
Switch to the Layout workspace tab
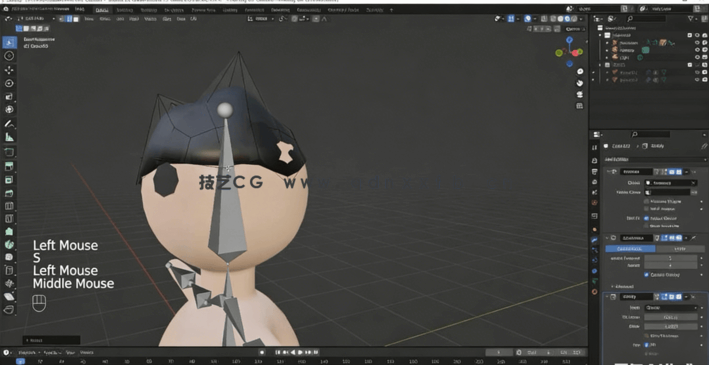(x=102, y=9)
